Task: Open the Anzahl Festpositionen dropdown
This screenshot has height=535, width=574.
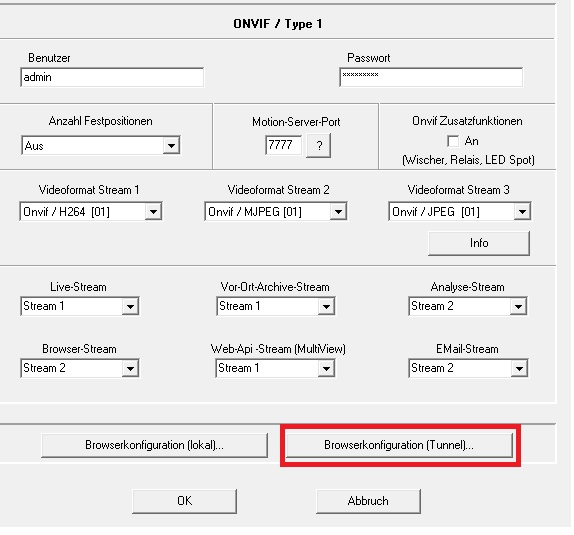Action: tap(101, 145)
